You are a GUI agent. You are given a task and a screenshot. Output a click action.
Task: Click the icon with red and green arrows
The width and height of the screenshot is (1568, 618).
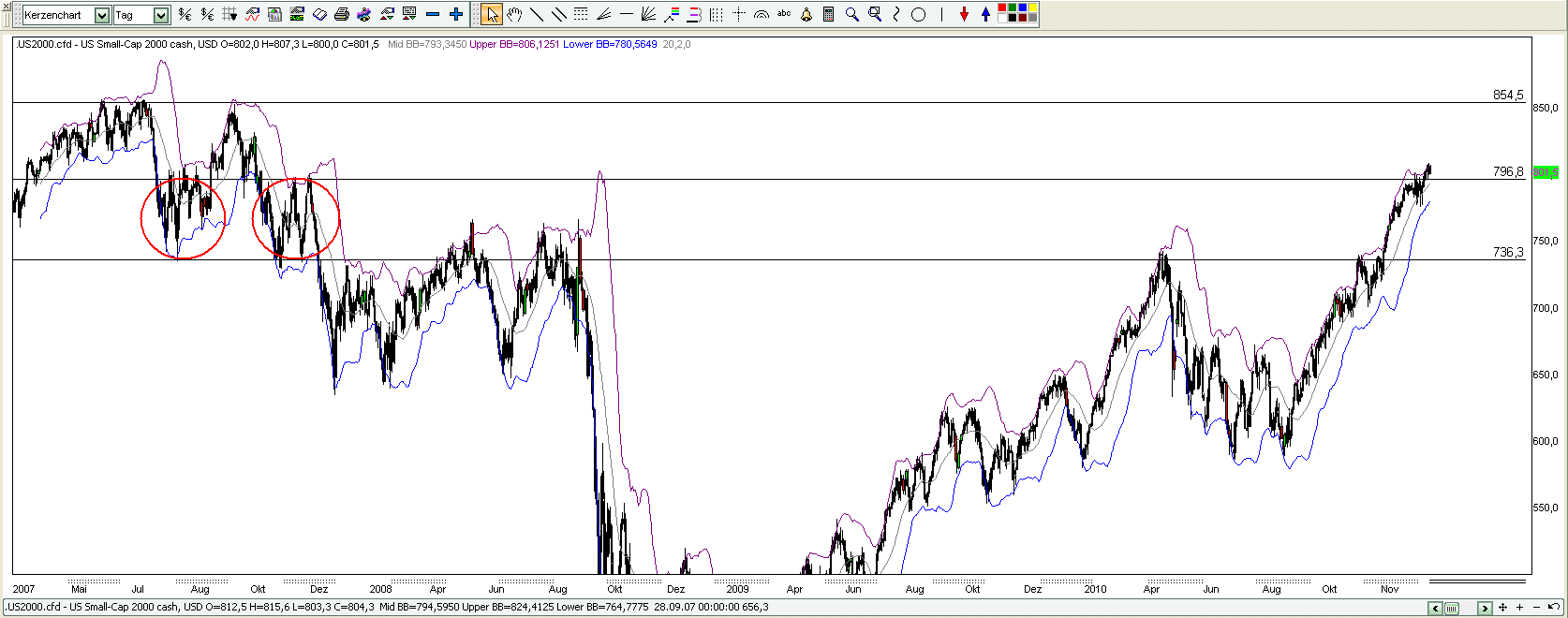pyautogui.click(x=387, y=14)
